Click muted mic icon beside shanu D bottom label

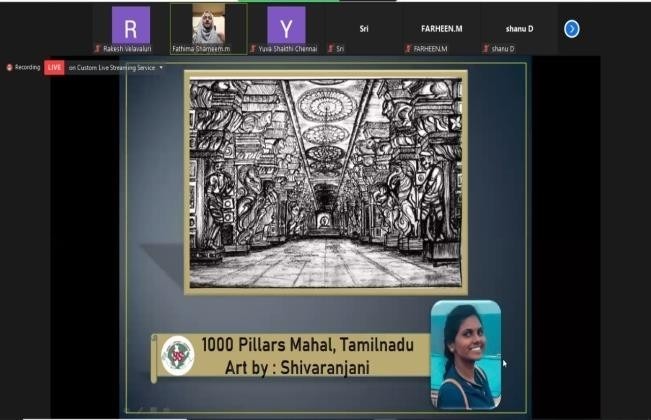click(486, 49)
